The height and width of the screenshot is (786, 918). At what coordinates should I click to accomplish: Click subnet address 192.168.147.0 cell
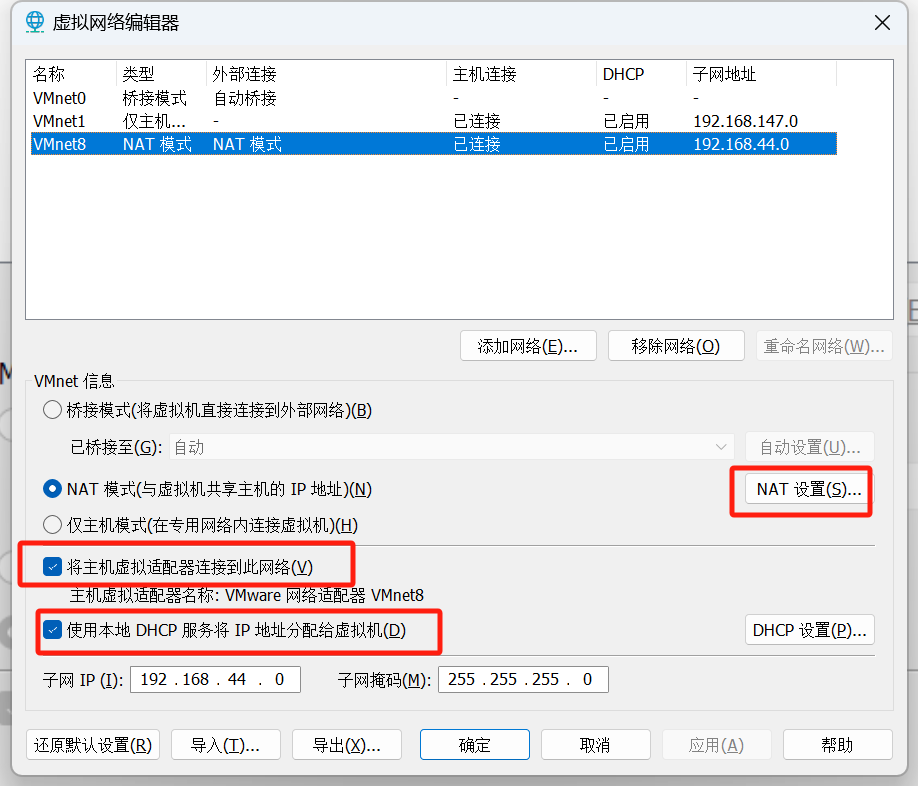coord(745,121)
